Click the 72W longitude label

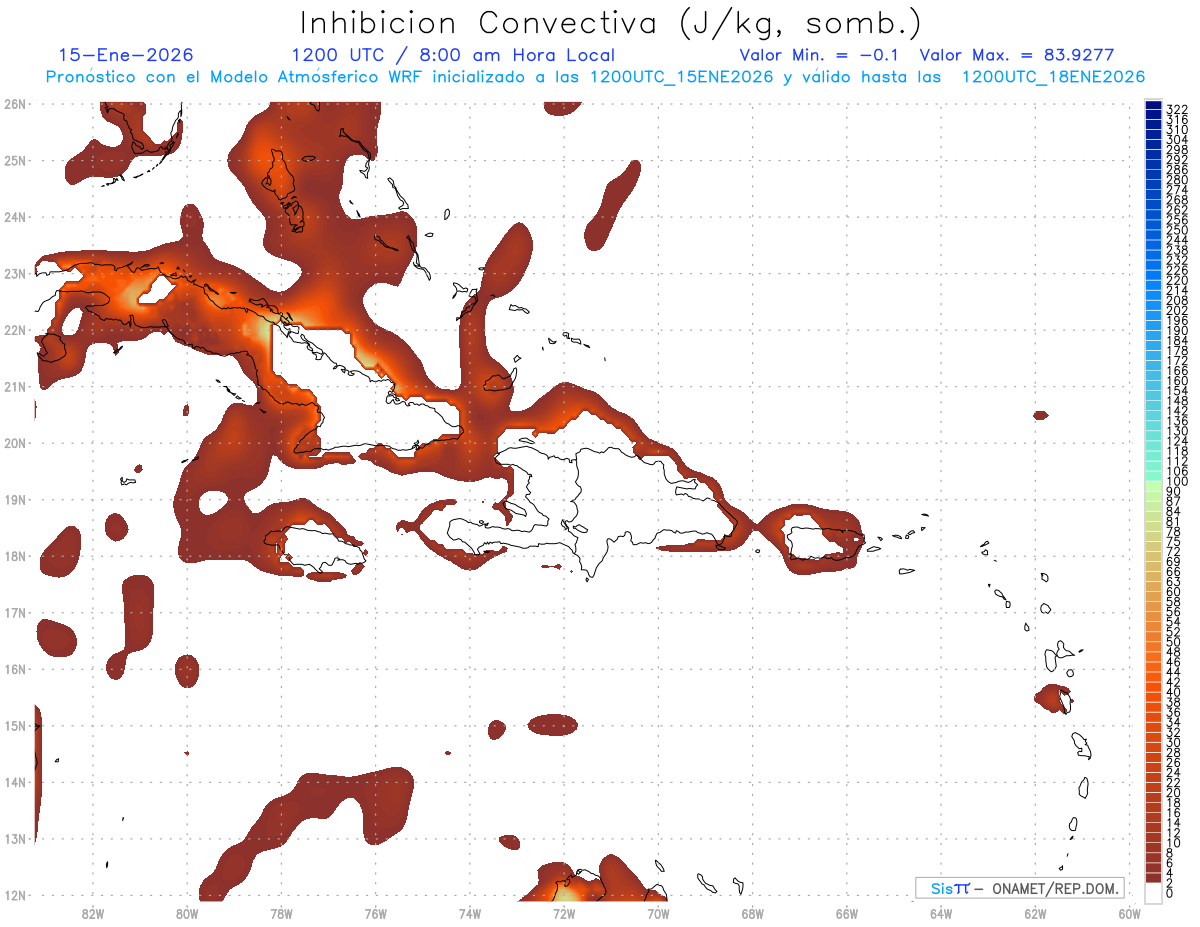click(x=564, y=913)
